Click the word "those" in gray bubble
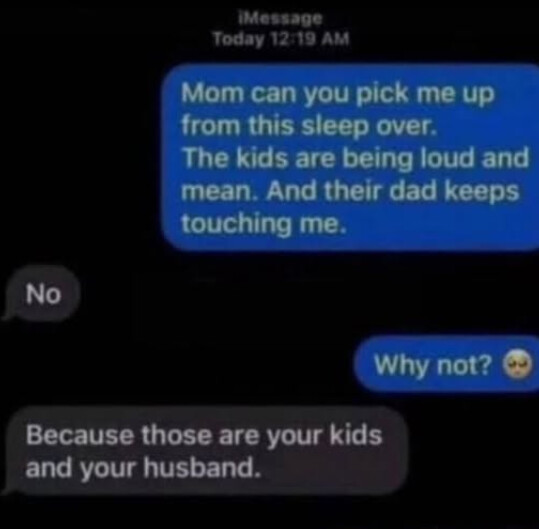Viewport: 539px width, 529px height. coord(176,434)
